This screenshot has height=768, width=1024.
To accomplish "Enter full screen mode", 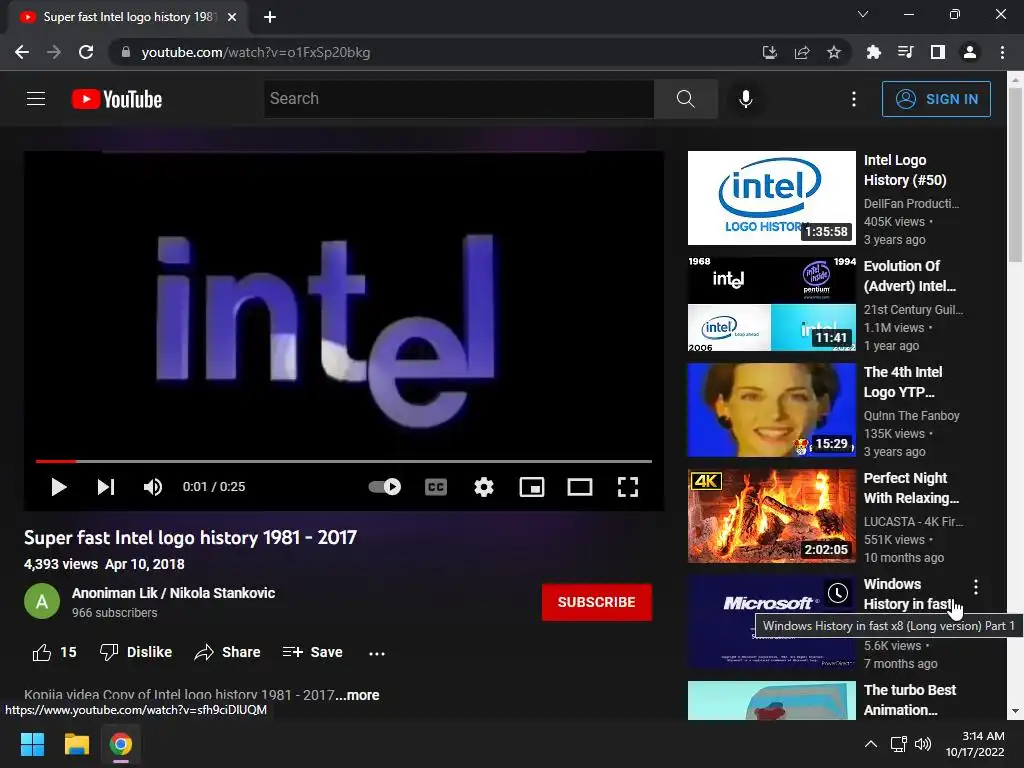I will point(628,487).
